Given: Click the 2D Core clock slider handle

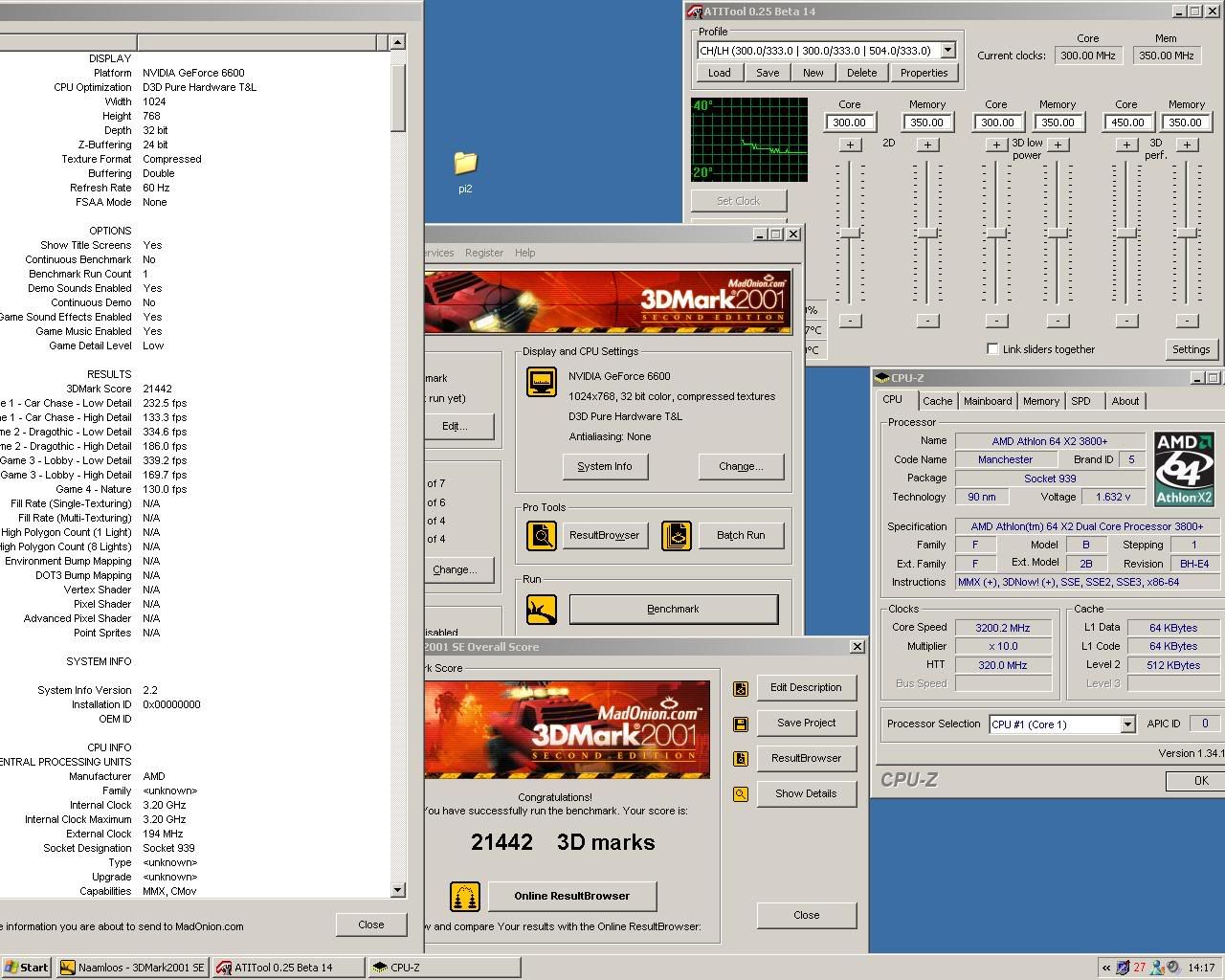Looking at the screenshot, I should pos(850,234).
